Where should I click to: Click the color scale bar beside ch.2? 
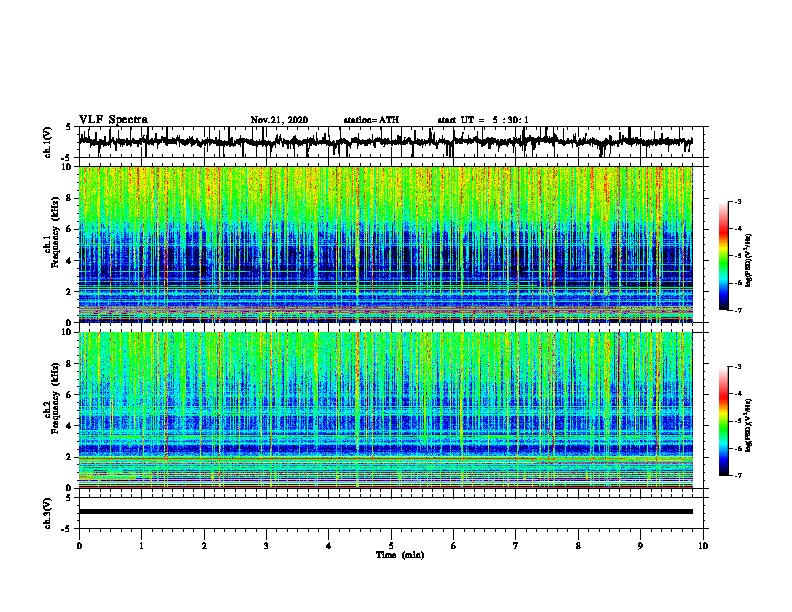point(723,421)
